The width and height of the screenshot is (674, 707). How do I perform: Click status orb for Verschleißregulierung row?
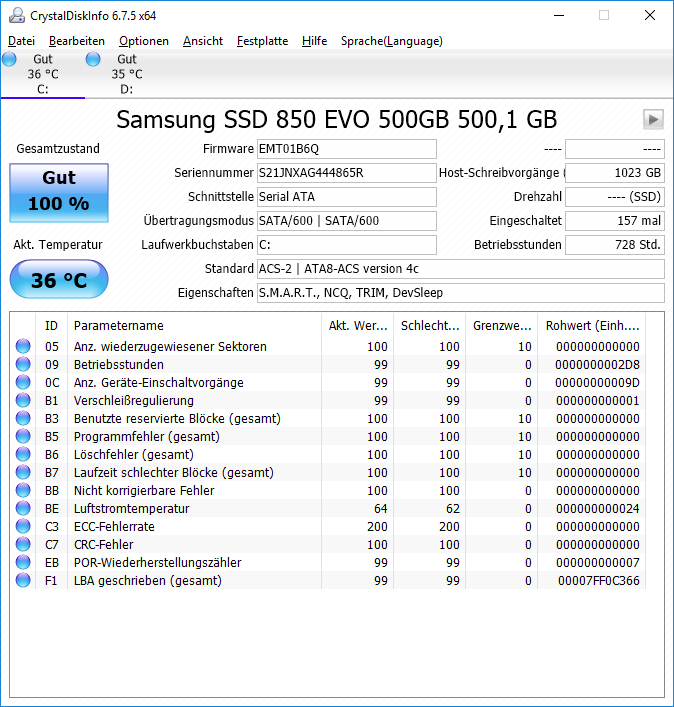23,400
